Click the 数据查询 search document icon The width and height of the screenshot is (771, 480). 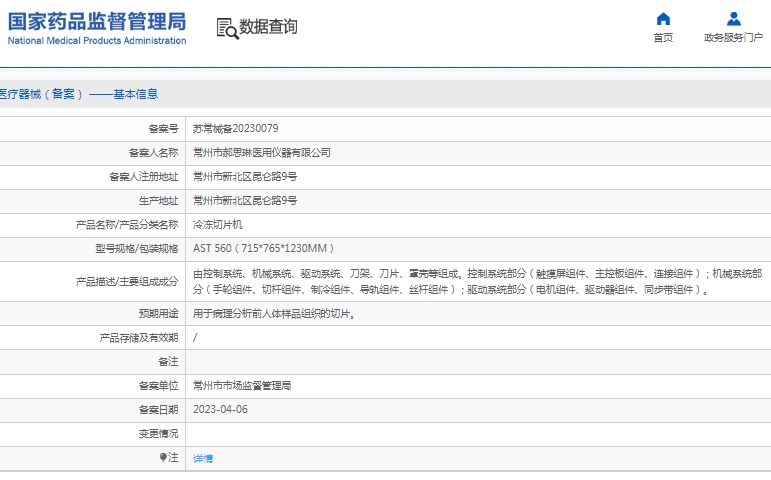click(227, 29)
